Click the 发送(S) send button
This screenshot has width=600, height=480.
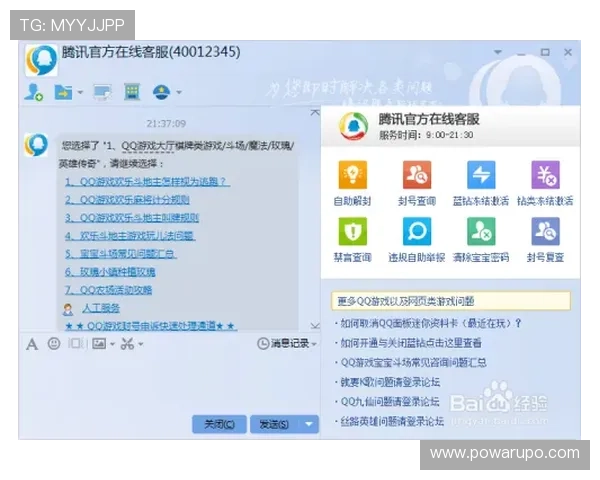coord(275,424)
